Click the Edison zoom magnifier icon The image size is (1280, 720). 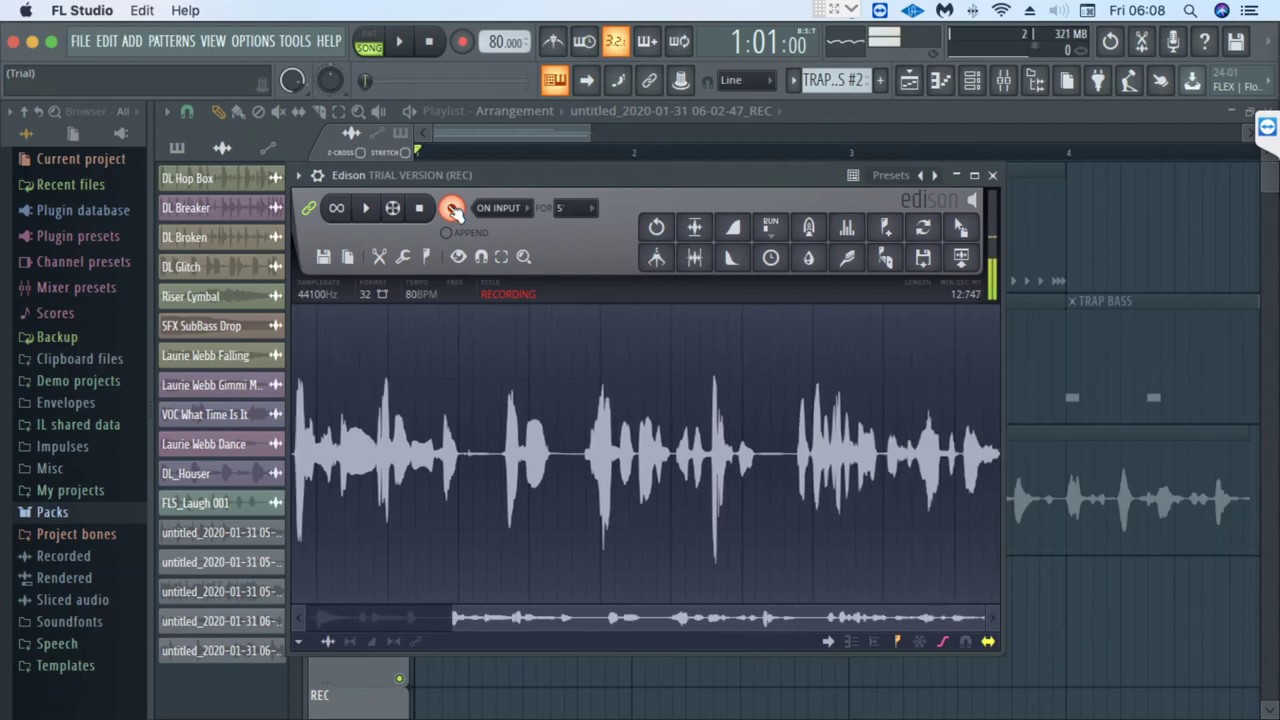click(x=524, y=257)
